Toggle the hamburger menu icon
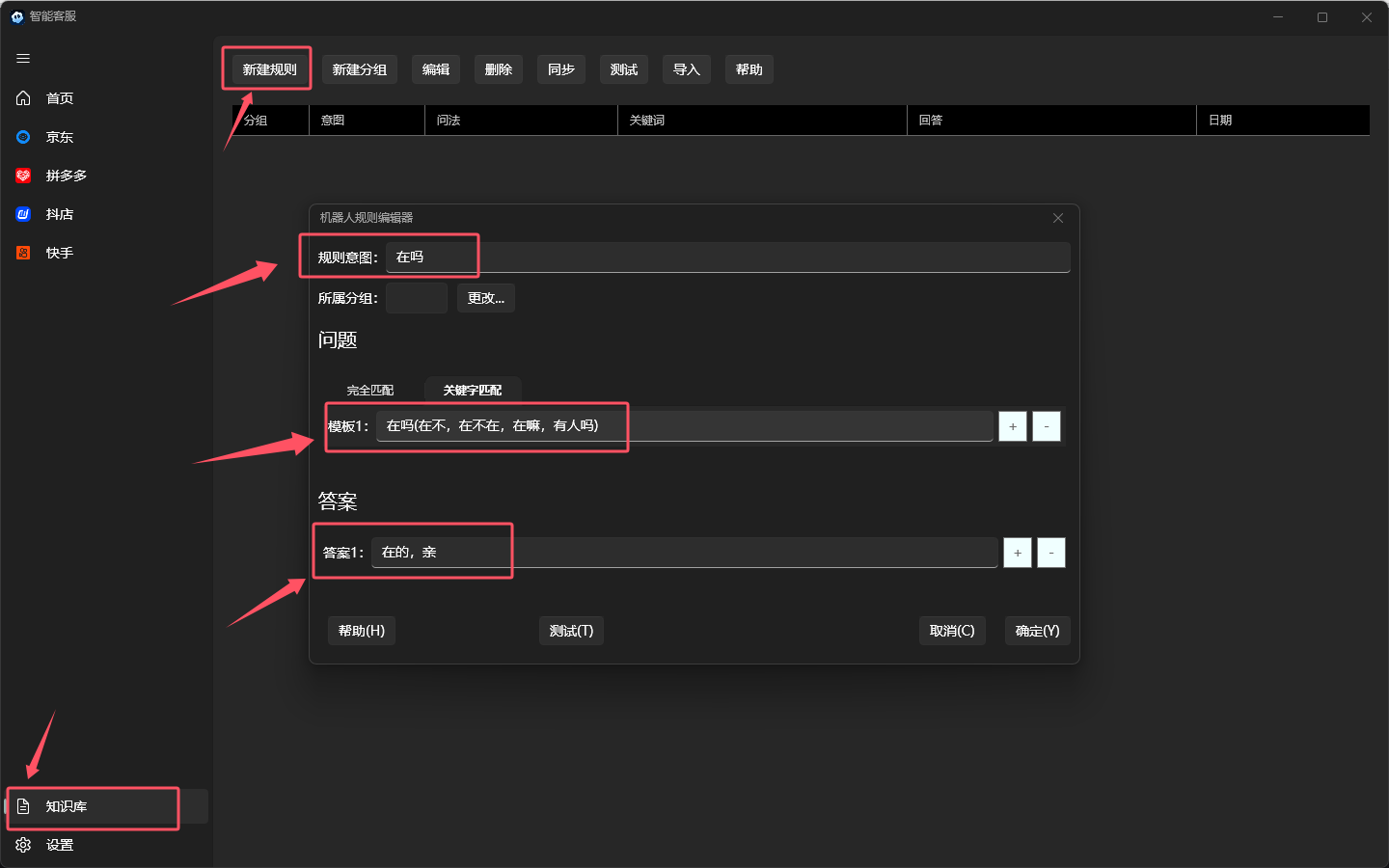The width and height of the screenshot is (1389, 868). point(23,59)
